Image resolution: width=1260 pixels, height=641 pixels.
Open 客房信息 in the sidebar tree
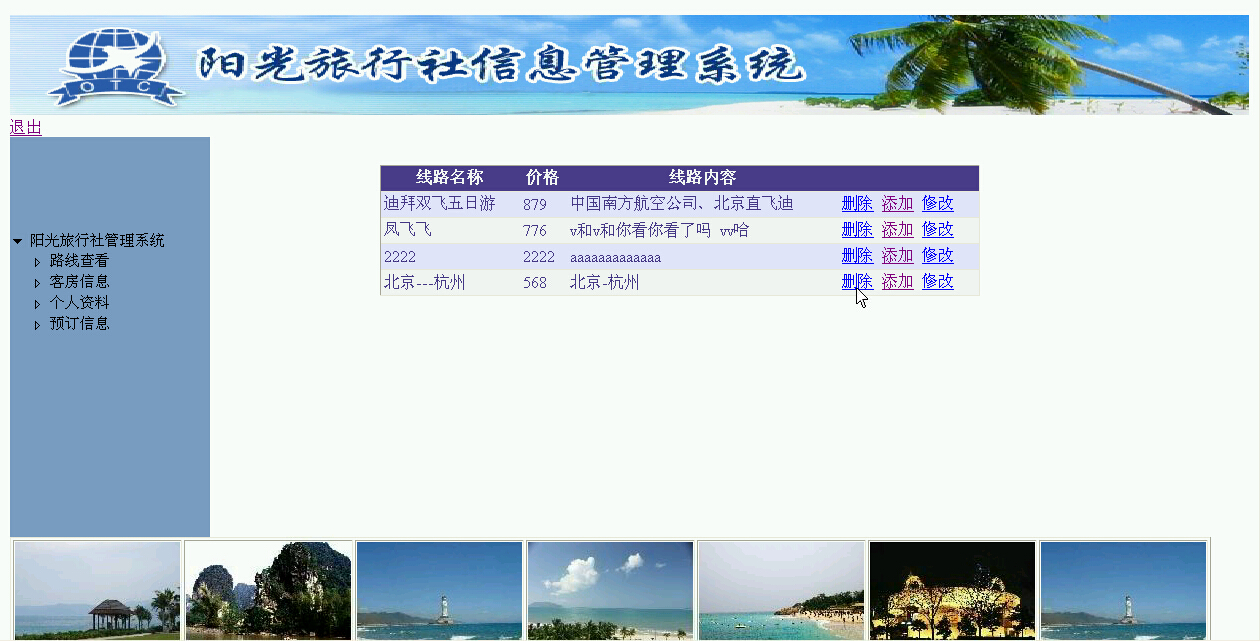click(79, 282)
